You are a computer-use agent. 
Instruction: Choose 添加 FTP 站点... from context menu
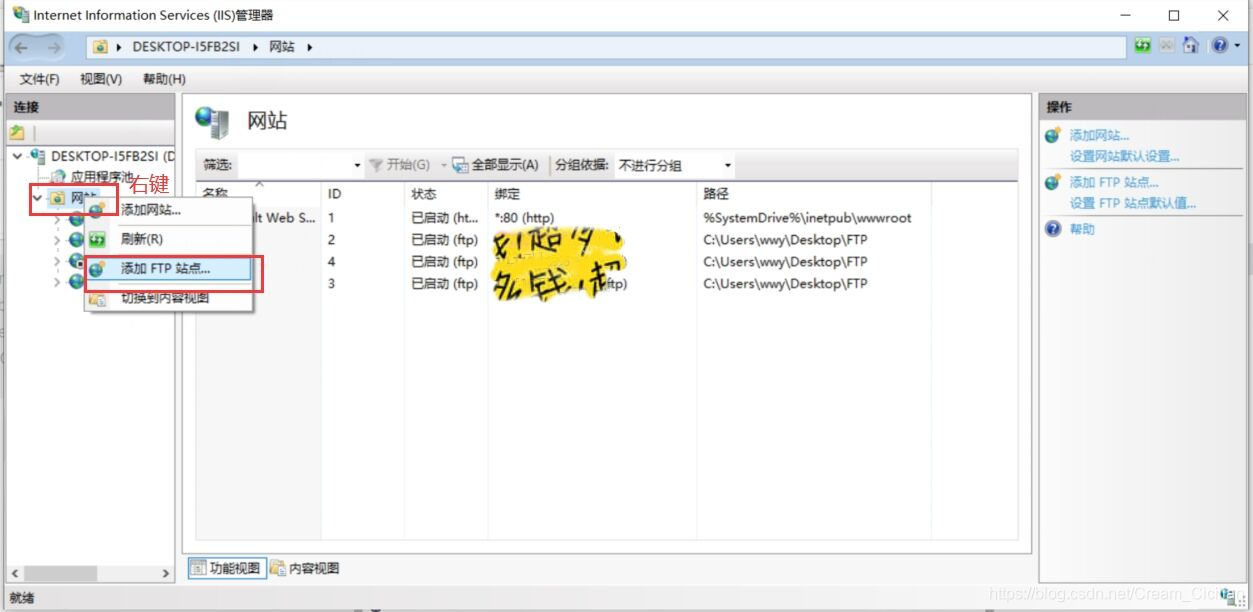168,269
